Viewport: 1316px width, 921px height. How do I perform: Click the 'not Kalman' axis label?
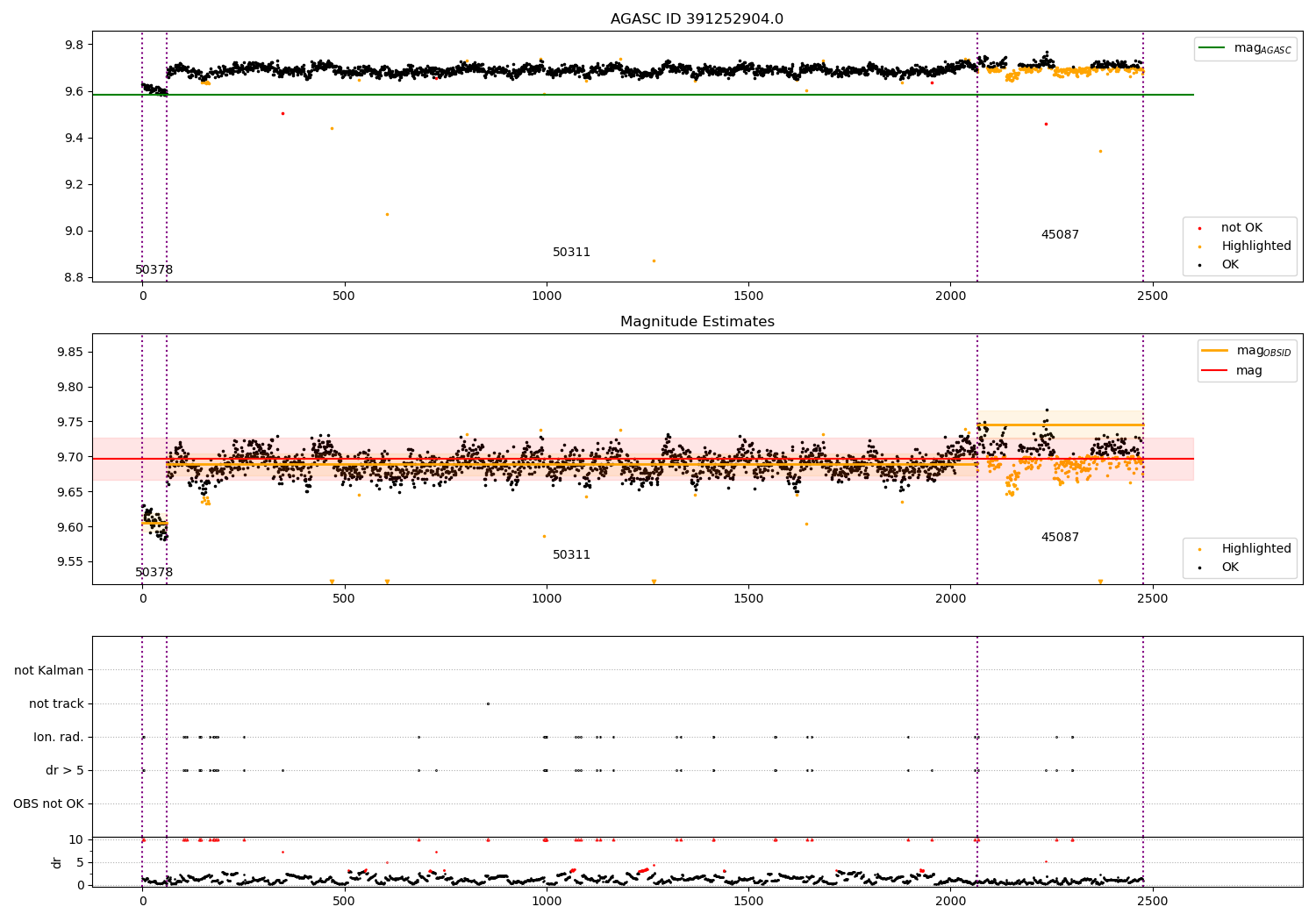pyautogui.click(x=49, y=670)
